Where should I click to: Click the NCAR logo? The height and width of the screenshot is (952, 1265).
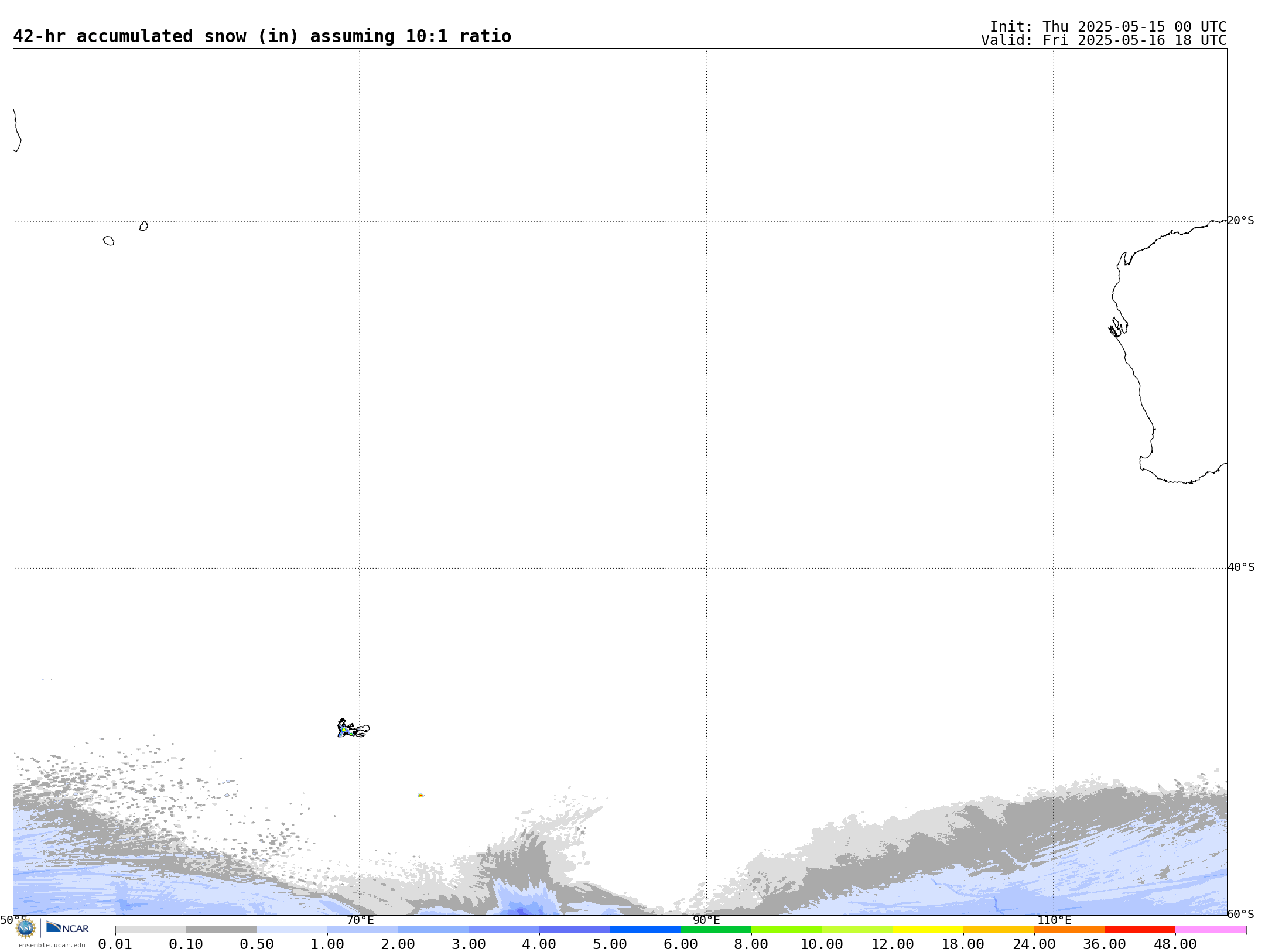(x=67, y=927)
